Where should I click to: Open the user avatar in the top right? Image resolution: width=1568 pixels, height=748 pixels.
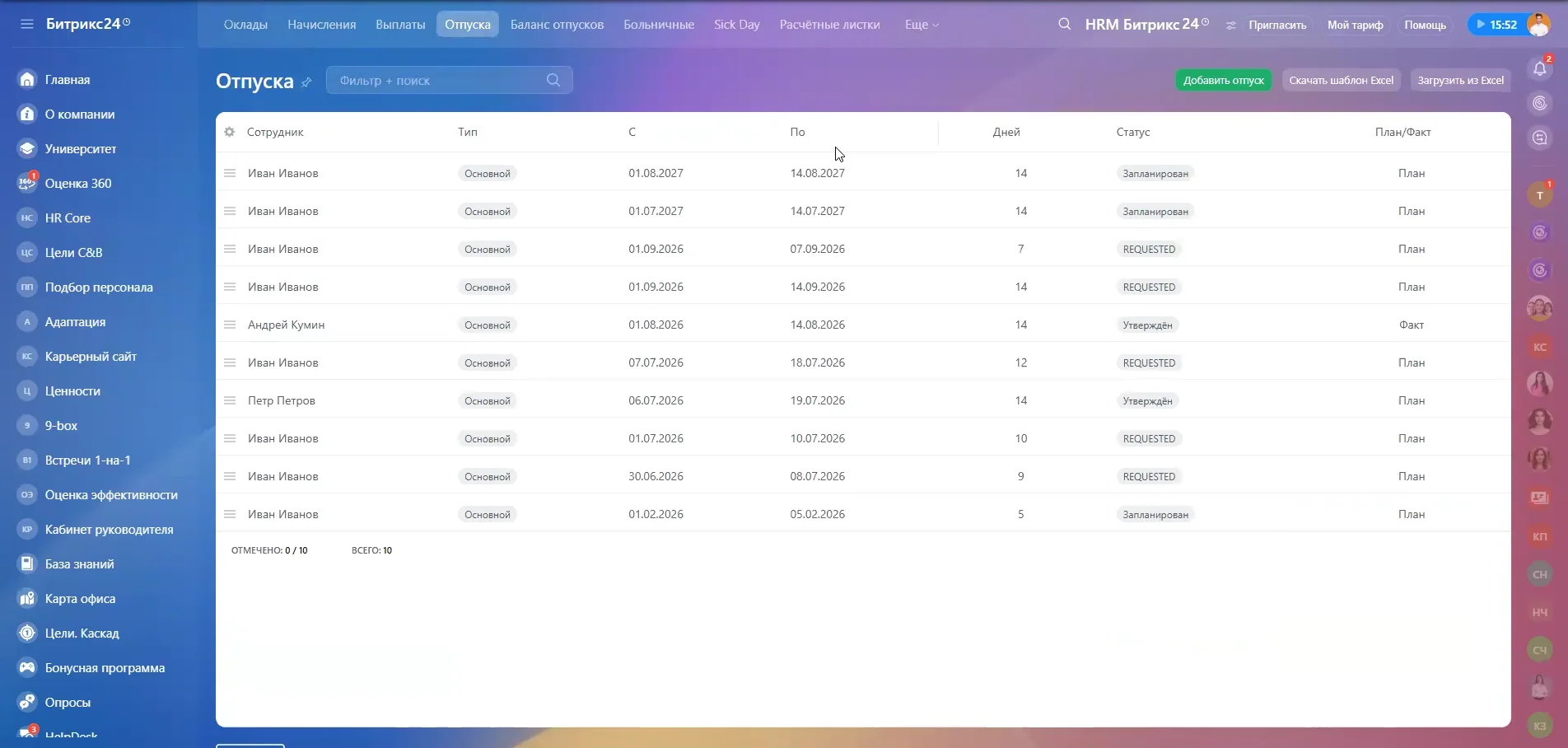tap(1538, 24)
